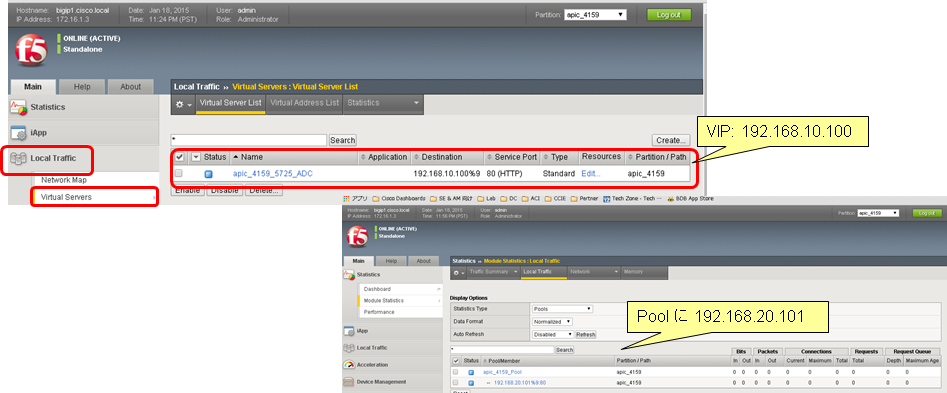The width and height of the screenshot is (947, 393).
Task: Click Device Management icon in sidebar
Action: click(348, 382)
